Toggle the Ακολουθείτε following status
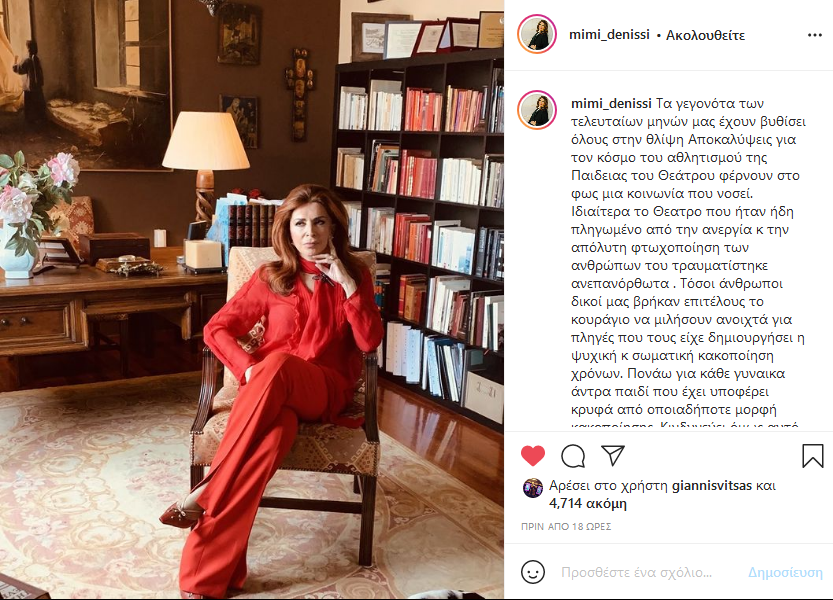 (706, 35)
